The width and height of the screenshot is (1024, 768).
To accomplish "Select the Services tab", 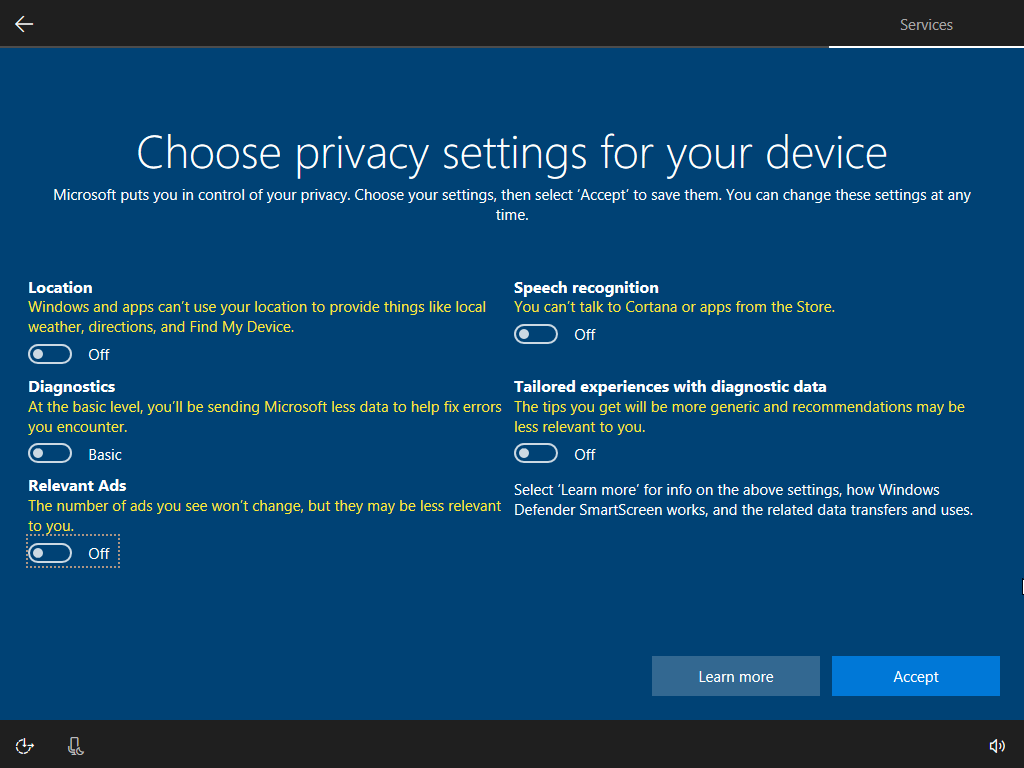I will pyautogui.click(x=926, y=25).
